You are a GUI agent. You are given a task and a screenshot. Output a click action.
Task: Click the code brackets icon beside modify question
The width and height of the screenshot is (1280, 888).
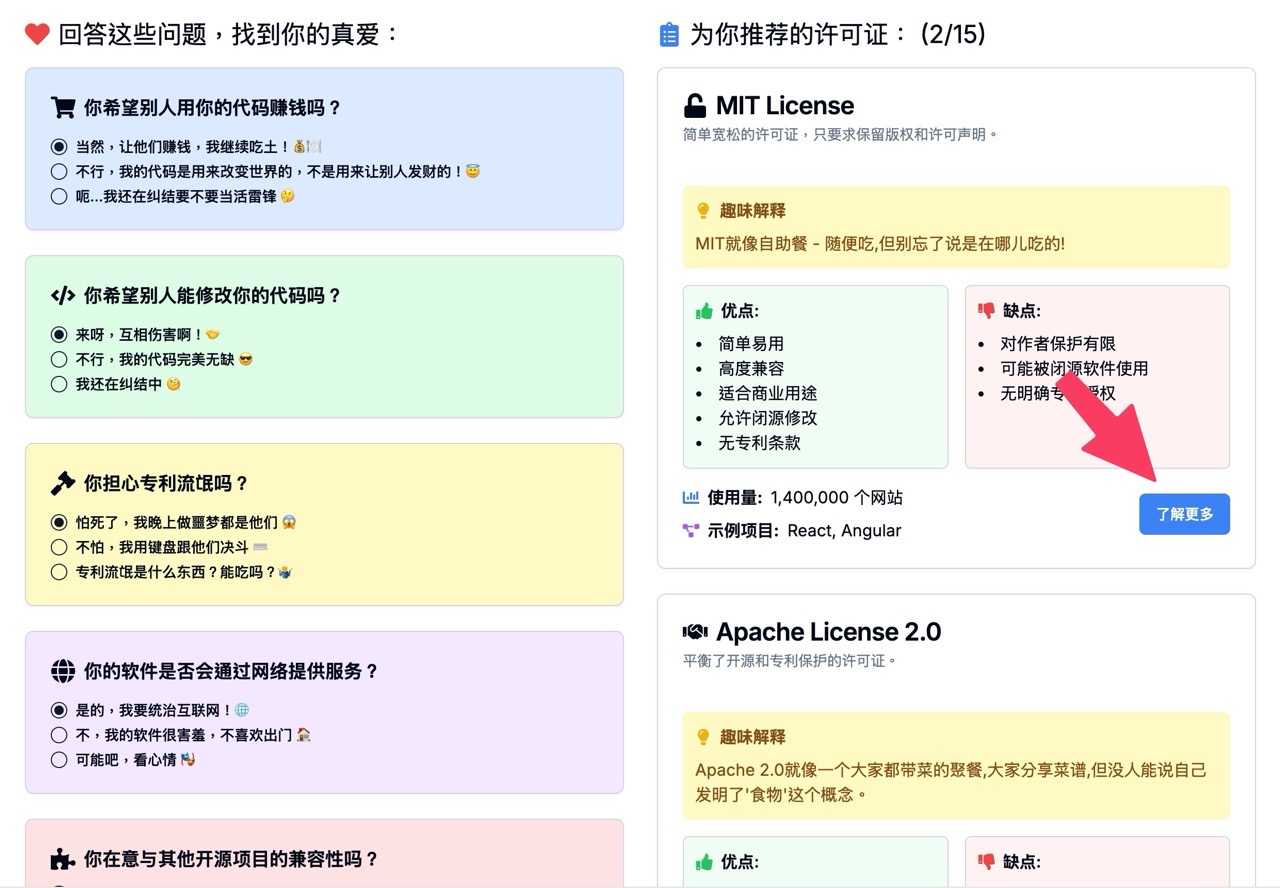point(63,296)
